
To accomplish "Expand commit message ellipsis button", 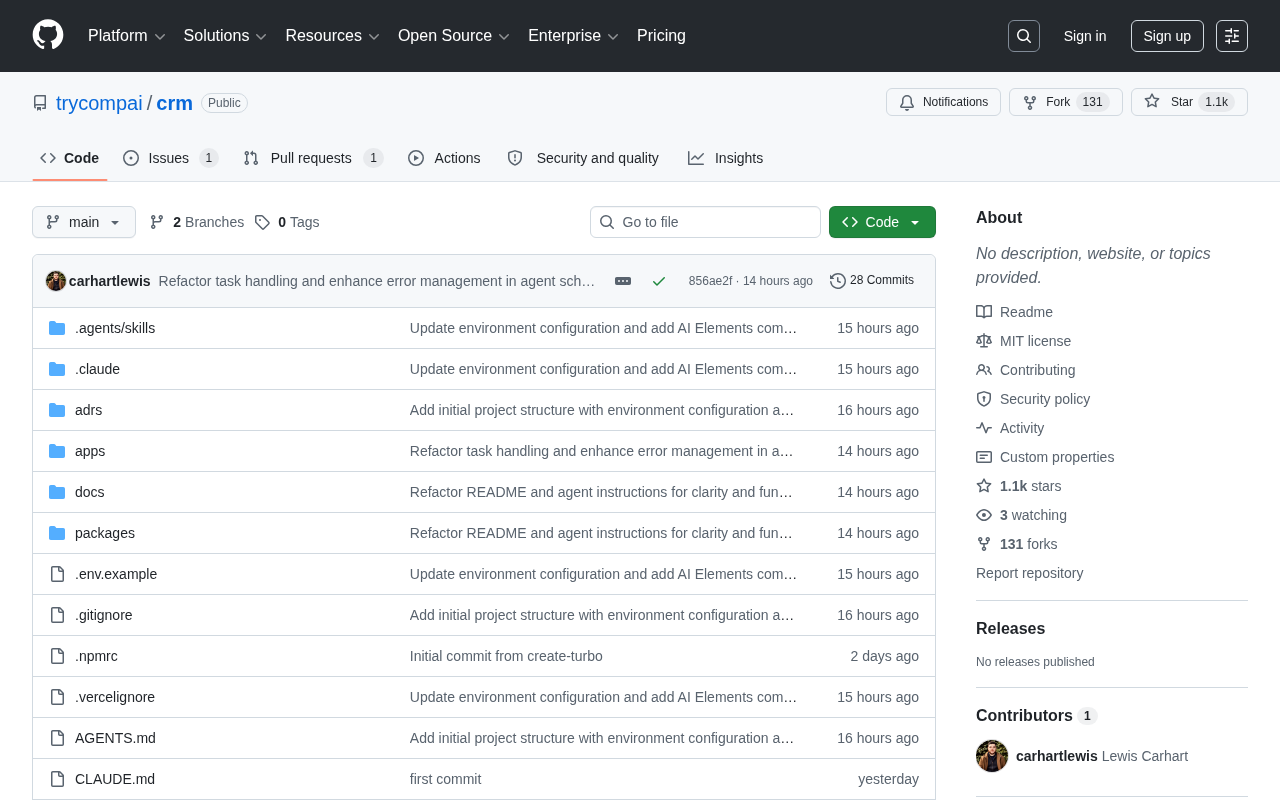I will 623,281.
